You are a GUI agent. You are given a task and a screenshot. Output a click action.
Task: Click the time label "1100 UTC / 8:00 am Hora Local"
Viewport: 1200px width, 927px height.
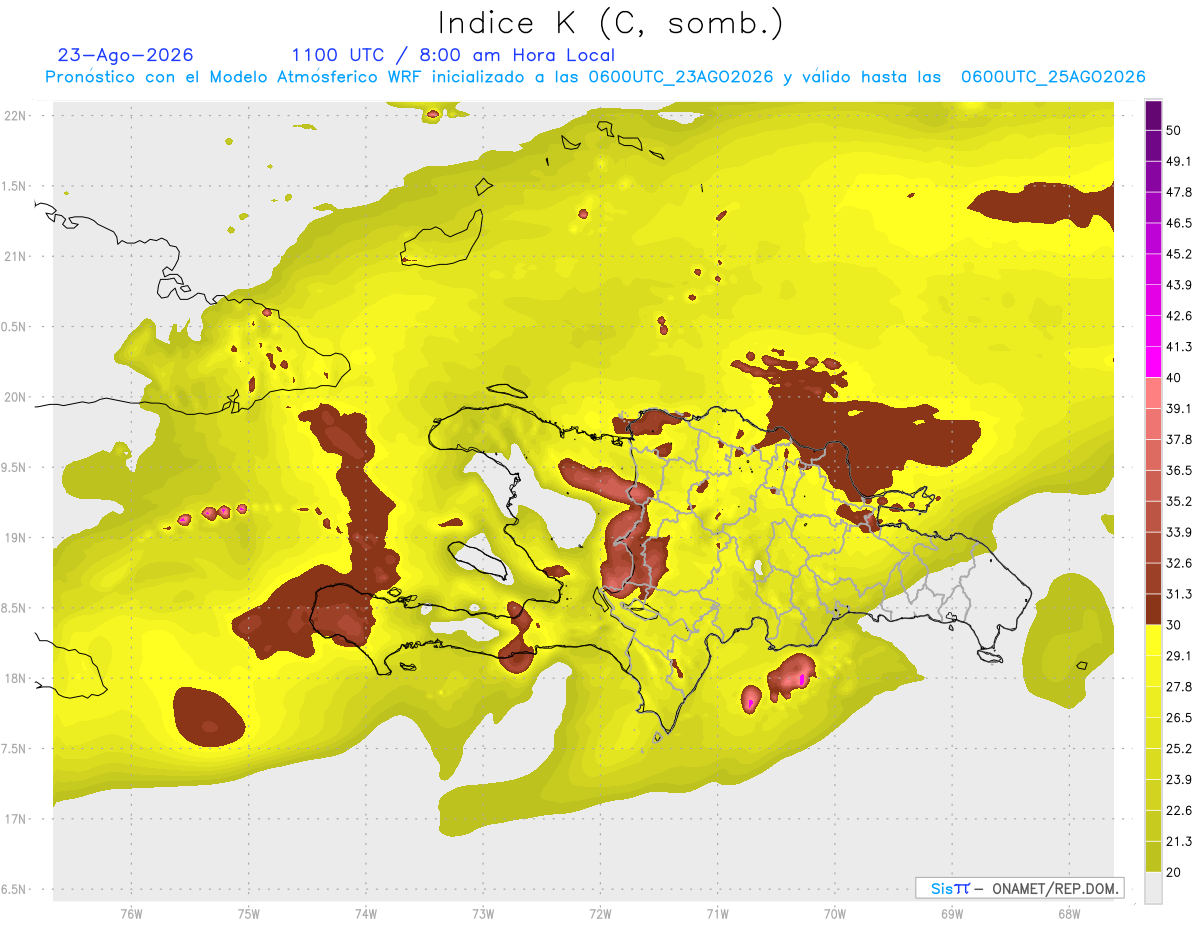point(453,55)
